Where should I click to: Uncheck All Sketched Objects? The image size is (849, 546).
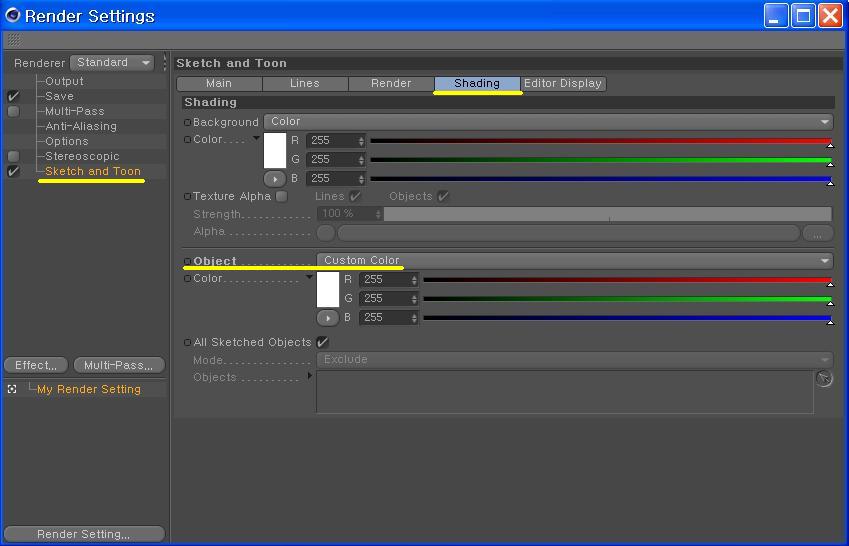[322, 342]
